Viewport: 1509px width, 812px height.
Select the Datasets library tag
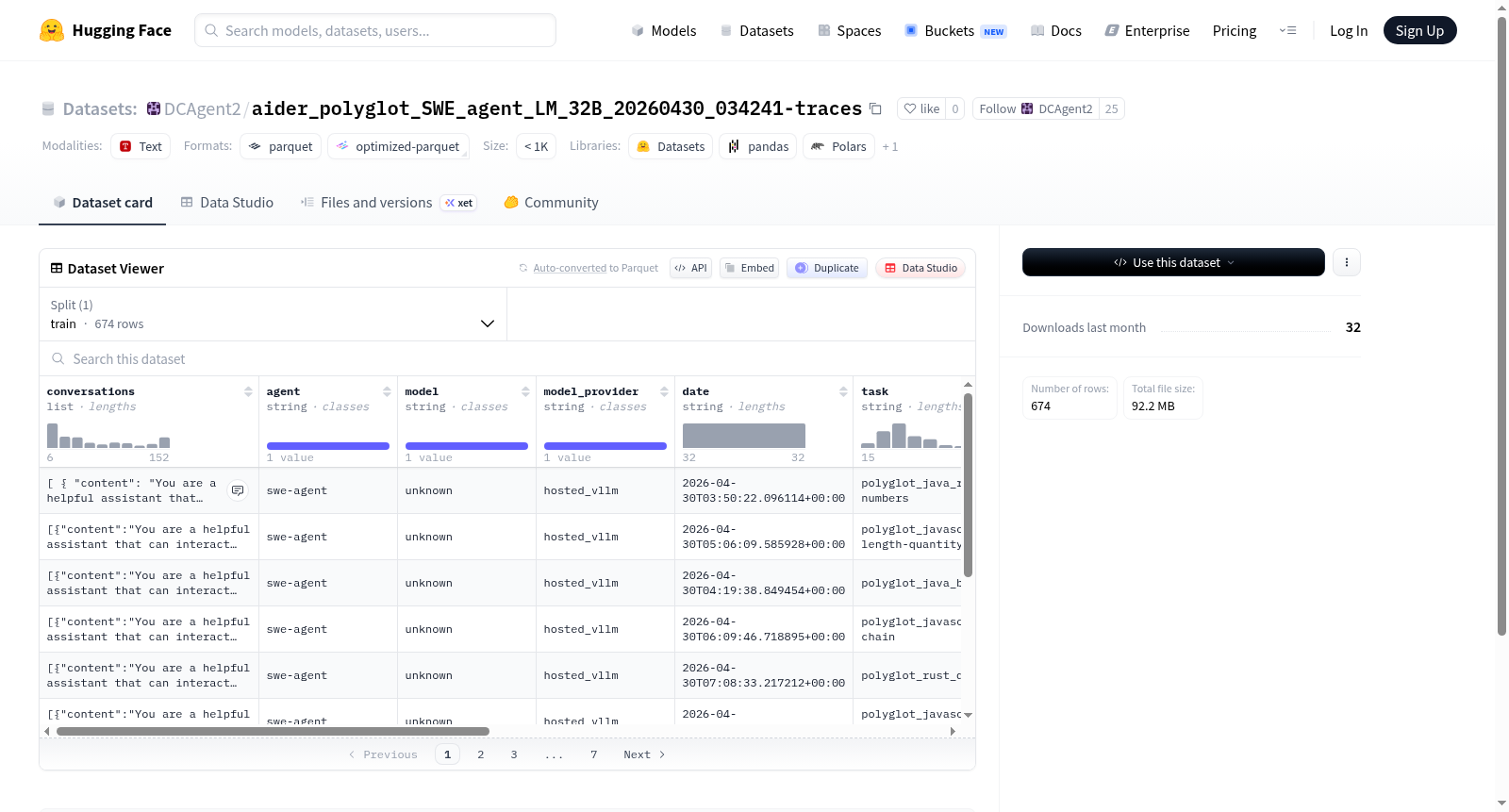click(671, 146)
